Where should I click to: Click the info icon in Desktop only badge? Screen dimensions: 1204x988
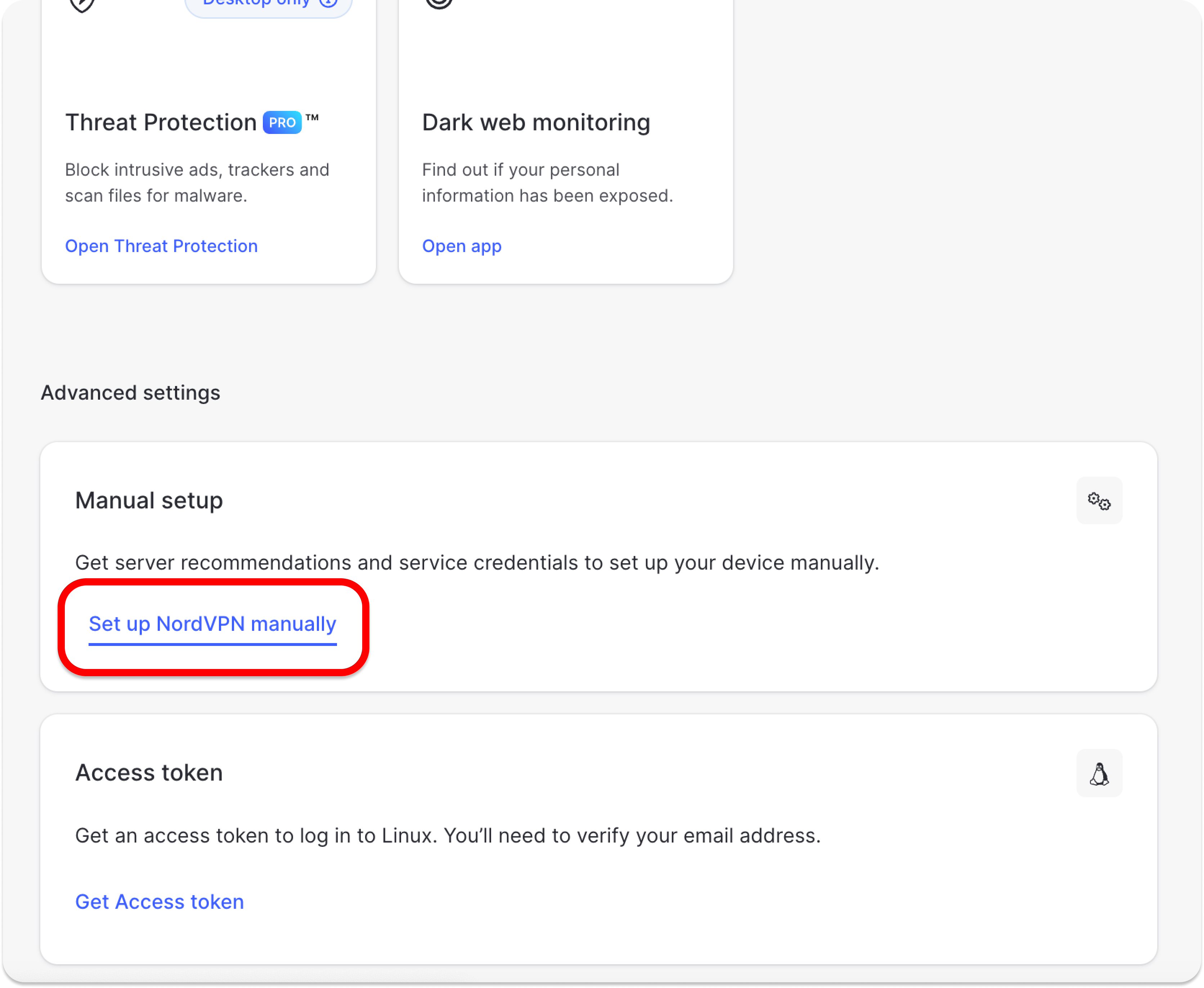coord(329,3)
